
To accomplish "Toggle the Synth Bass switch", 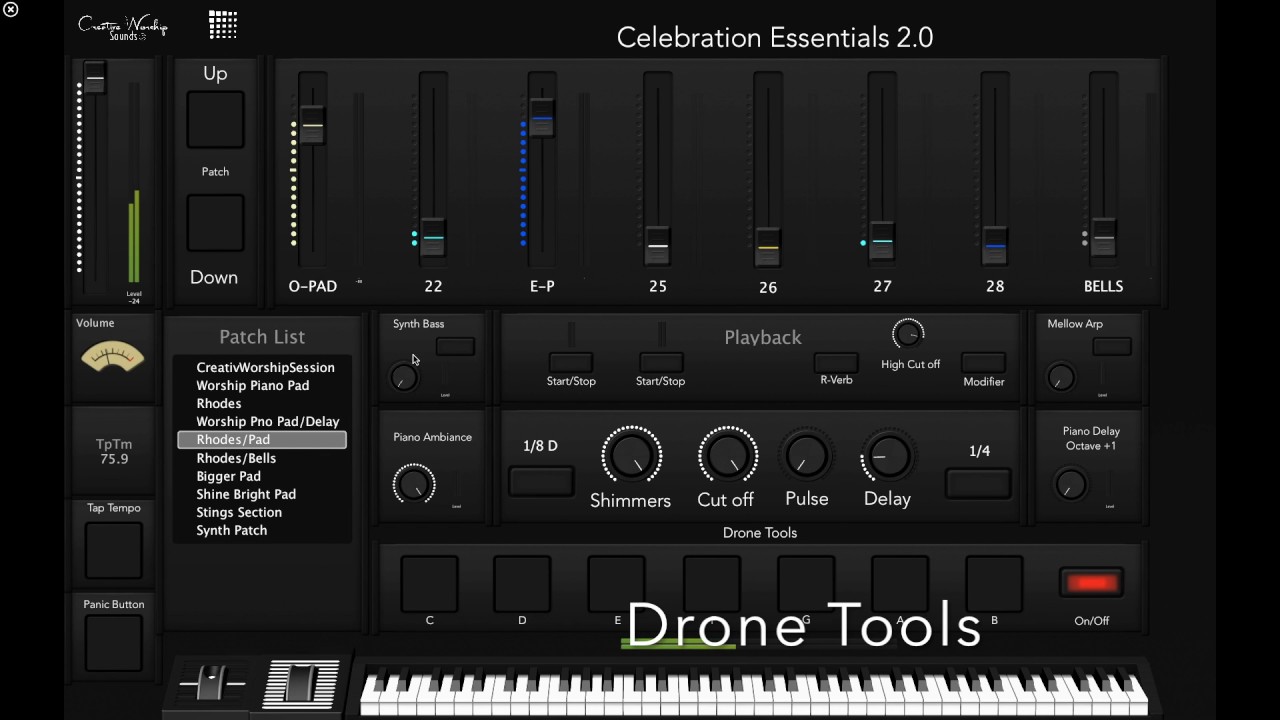I will point(455,346).
